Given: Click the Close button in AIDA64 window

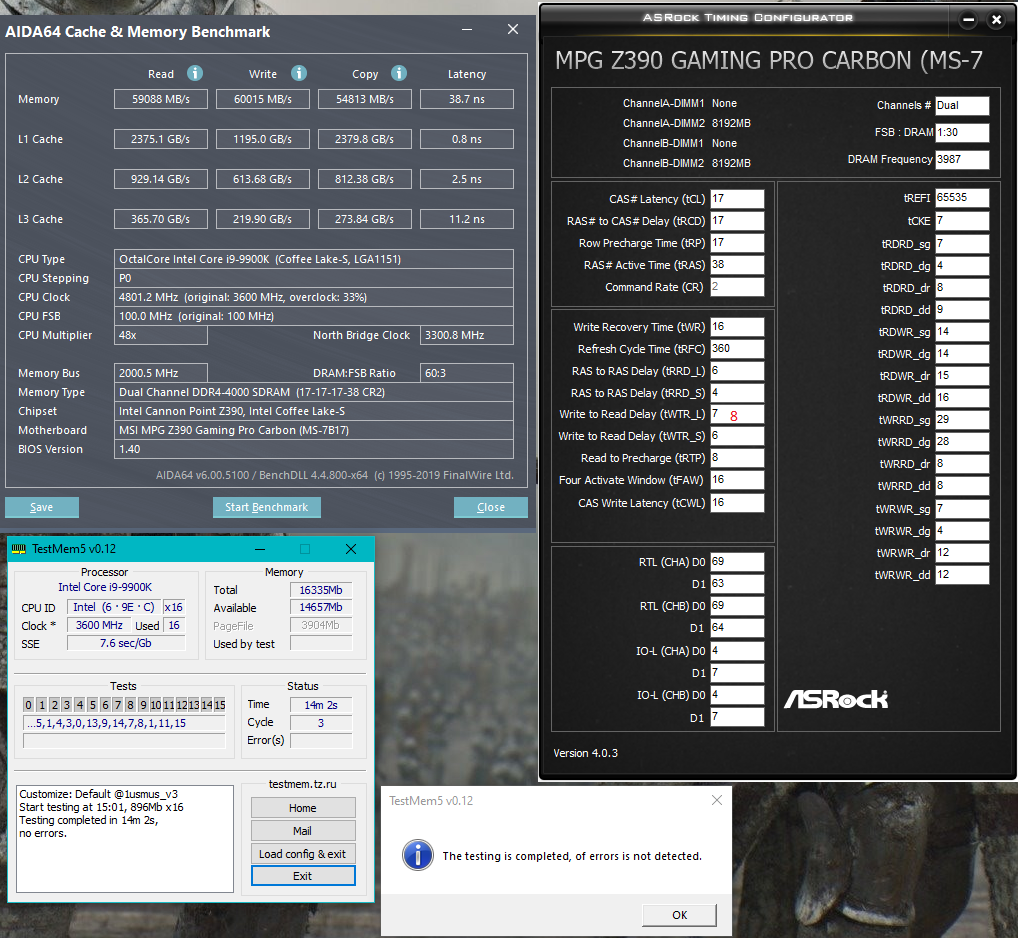Looking at the screenshot, I should pyautogui.click(x=491, y=507).
